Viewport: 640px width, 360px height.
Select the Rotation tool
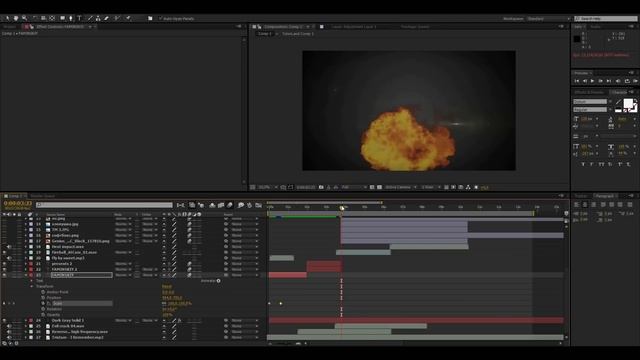pyautogui.click(x=35, y=18)
